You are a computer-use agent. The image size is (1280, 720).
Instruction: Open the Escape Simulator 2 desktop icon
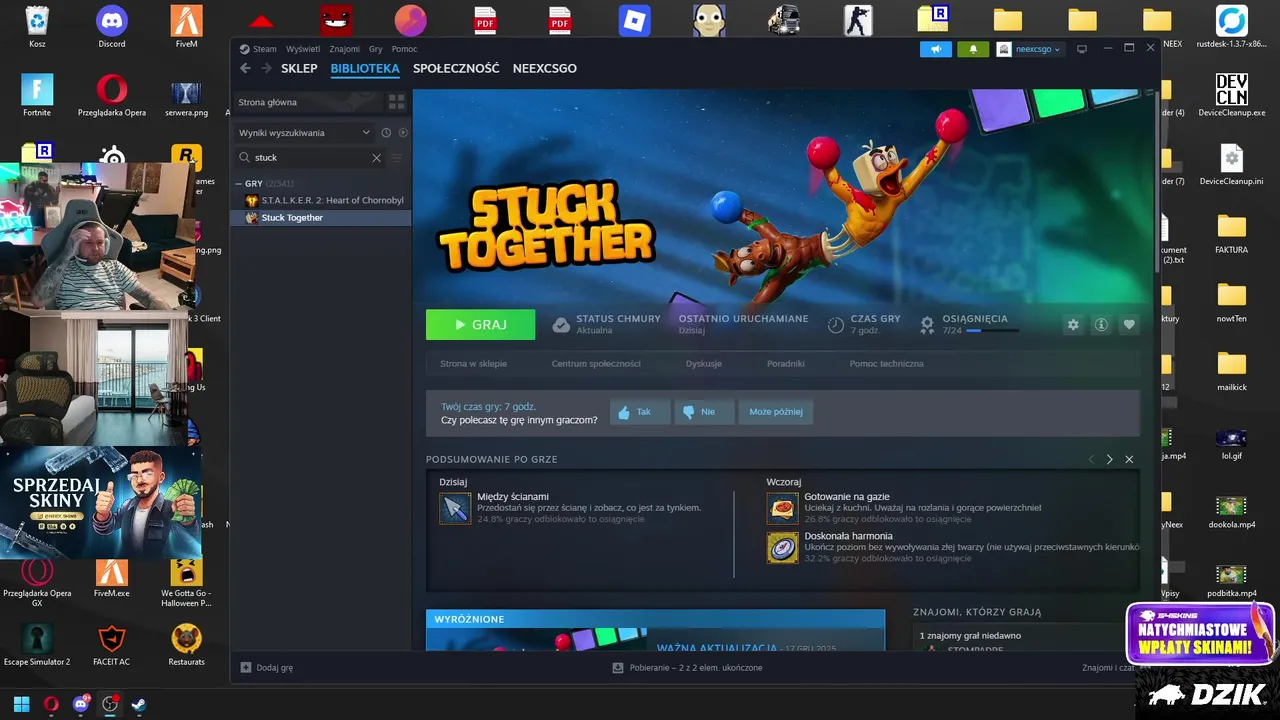click(37, 645)
